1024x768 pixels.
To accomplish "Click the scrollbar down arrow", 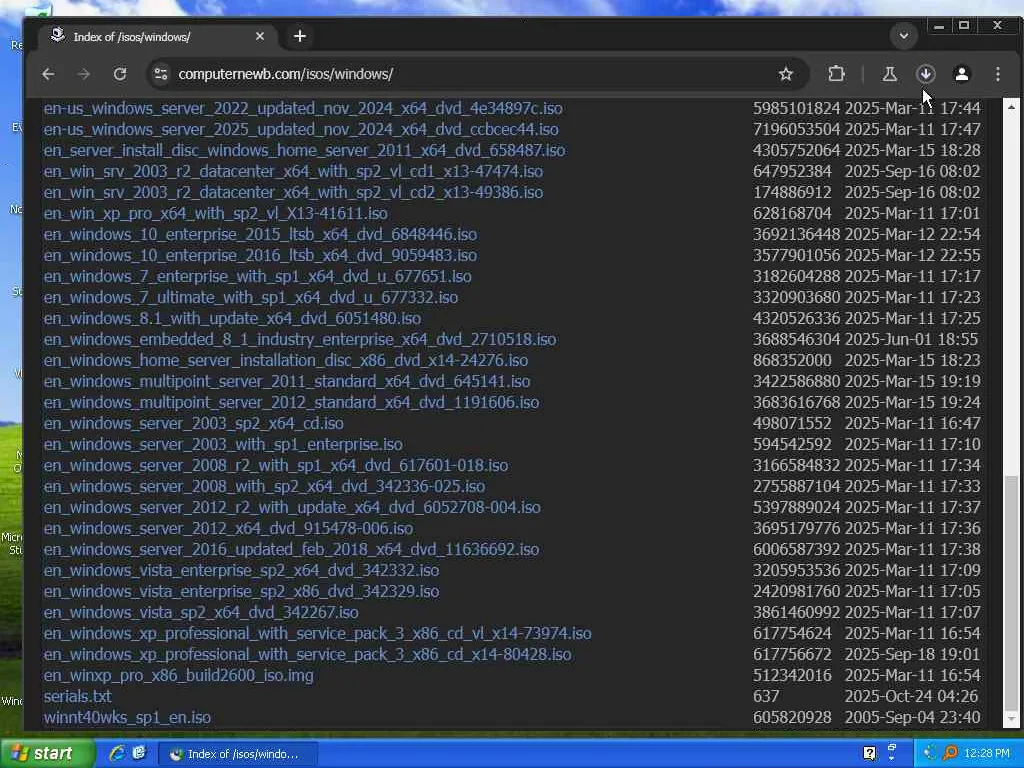I will [x=1012, y=719].
